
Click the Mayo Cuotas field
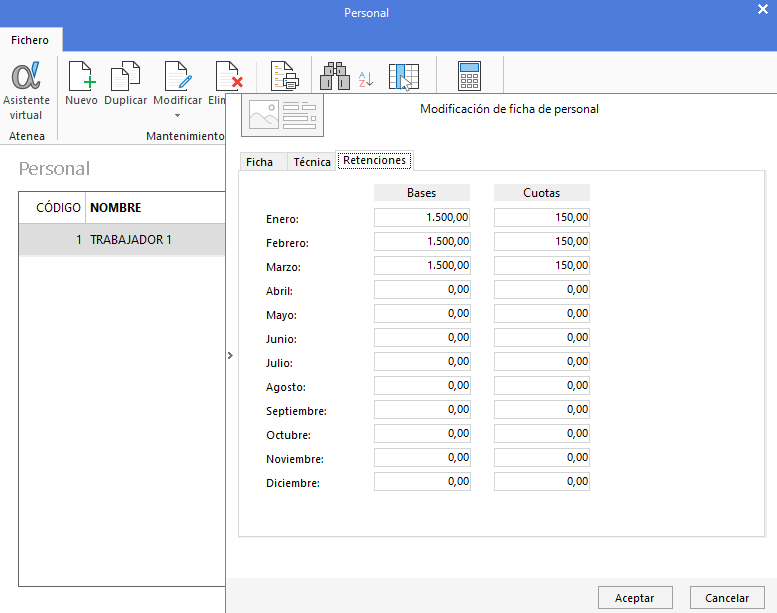[x=542, y=313]
